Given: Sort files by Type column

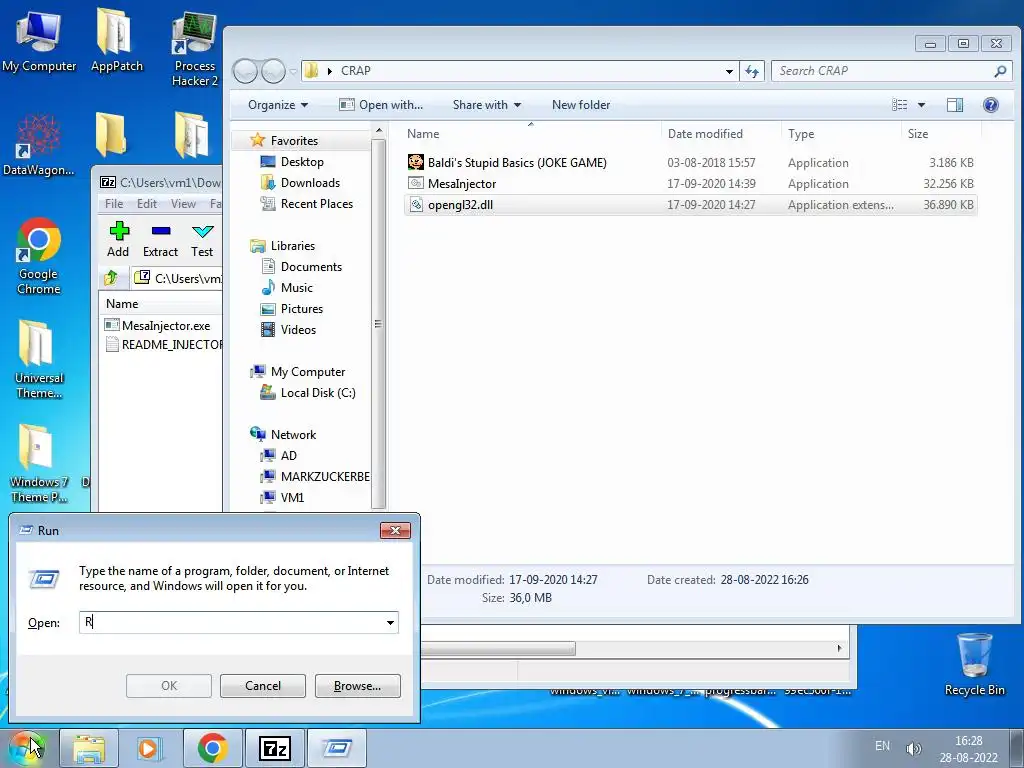Looking at the screenshot, I should [841, 133].
